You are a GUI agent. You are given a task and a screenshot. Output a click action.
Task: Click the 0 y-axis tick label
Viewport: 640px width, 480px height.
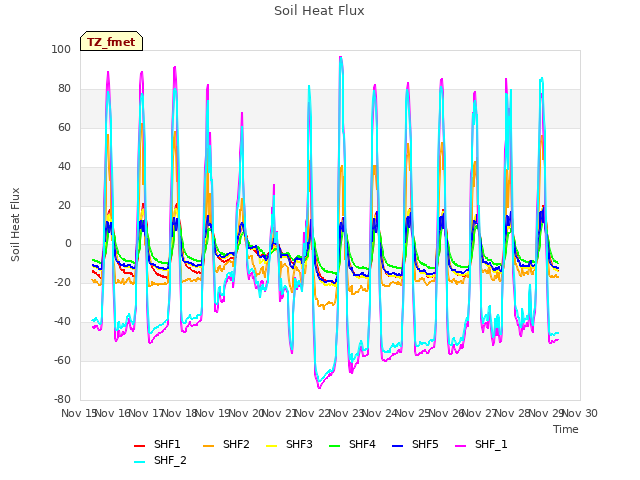click(x=68, y=244)
